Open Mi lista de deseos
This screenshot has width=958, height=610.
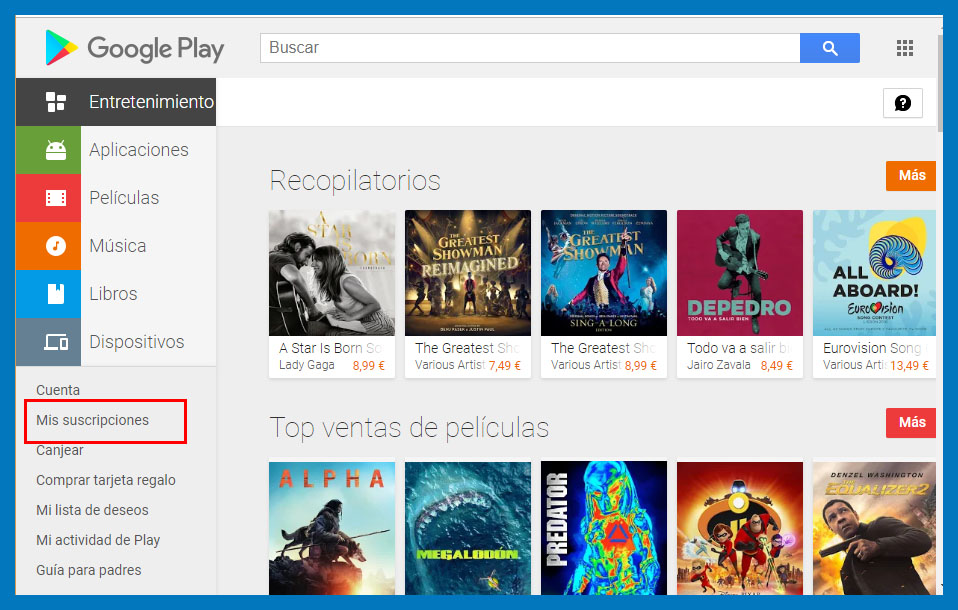[x=92, y=510]
